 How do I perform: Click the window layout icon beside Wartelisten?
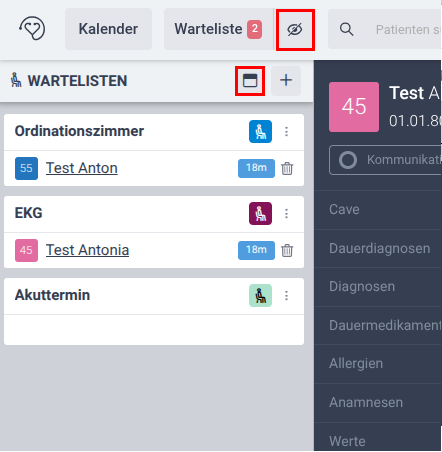250,81
